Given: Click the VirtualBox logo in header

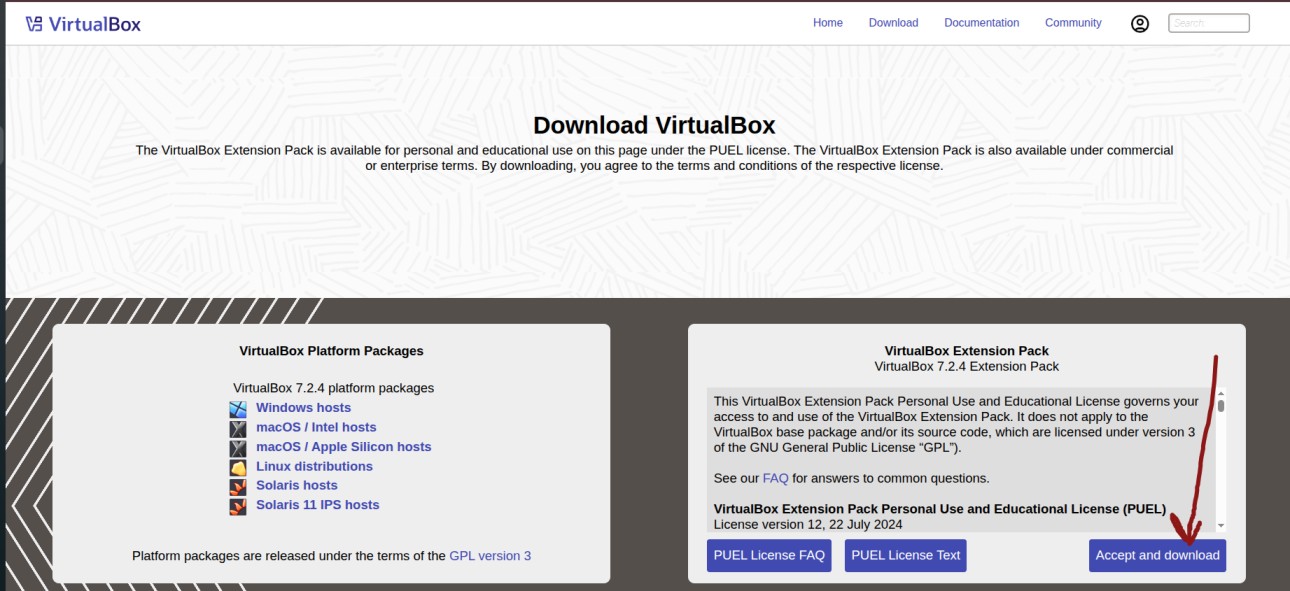Looking at the screenshot, I should (x=83, y=24).
